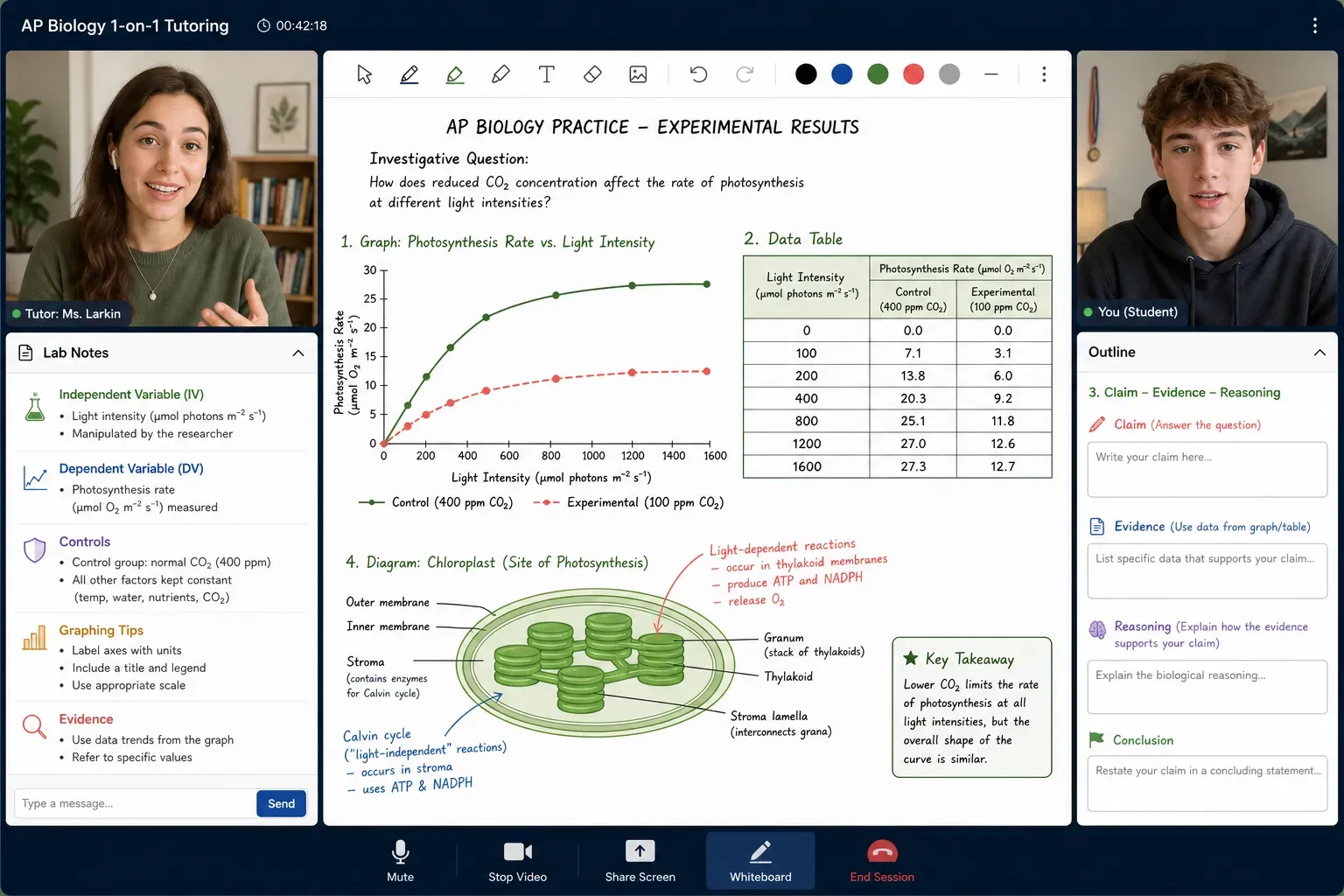
Task: Choose the red color swatch
Action: pyautogui.click(x=913, y=74)
